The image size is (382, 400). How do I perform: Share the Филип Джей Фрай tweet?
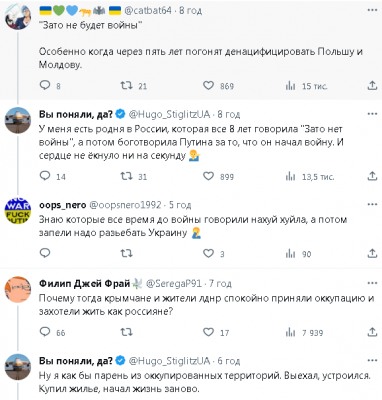click(372, 332)
